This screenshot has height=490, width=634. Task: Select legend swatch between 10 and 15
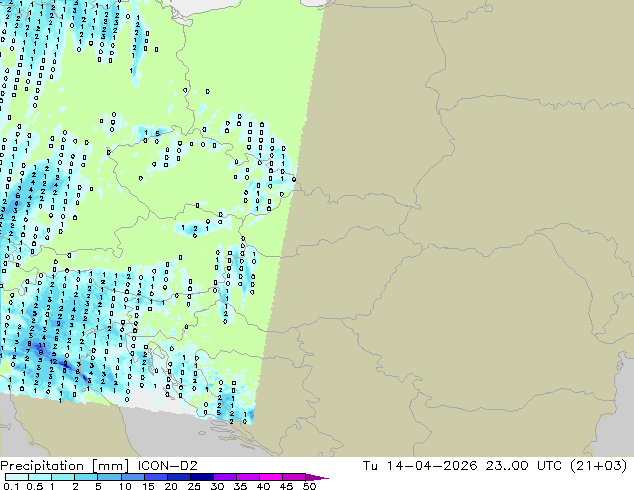(x=132, y=477)
